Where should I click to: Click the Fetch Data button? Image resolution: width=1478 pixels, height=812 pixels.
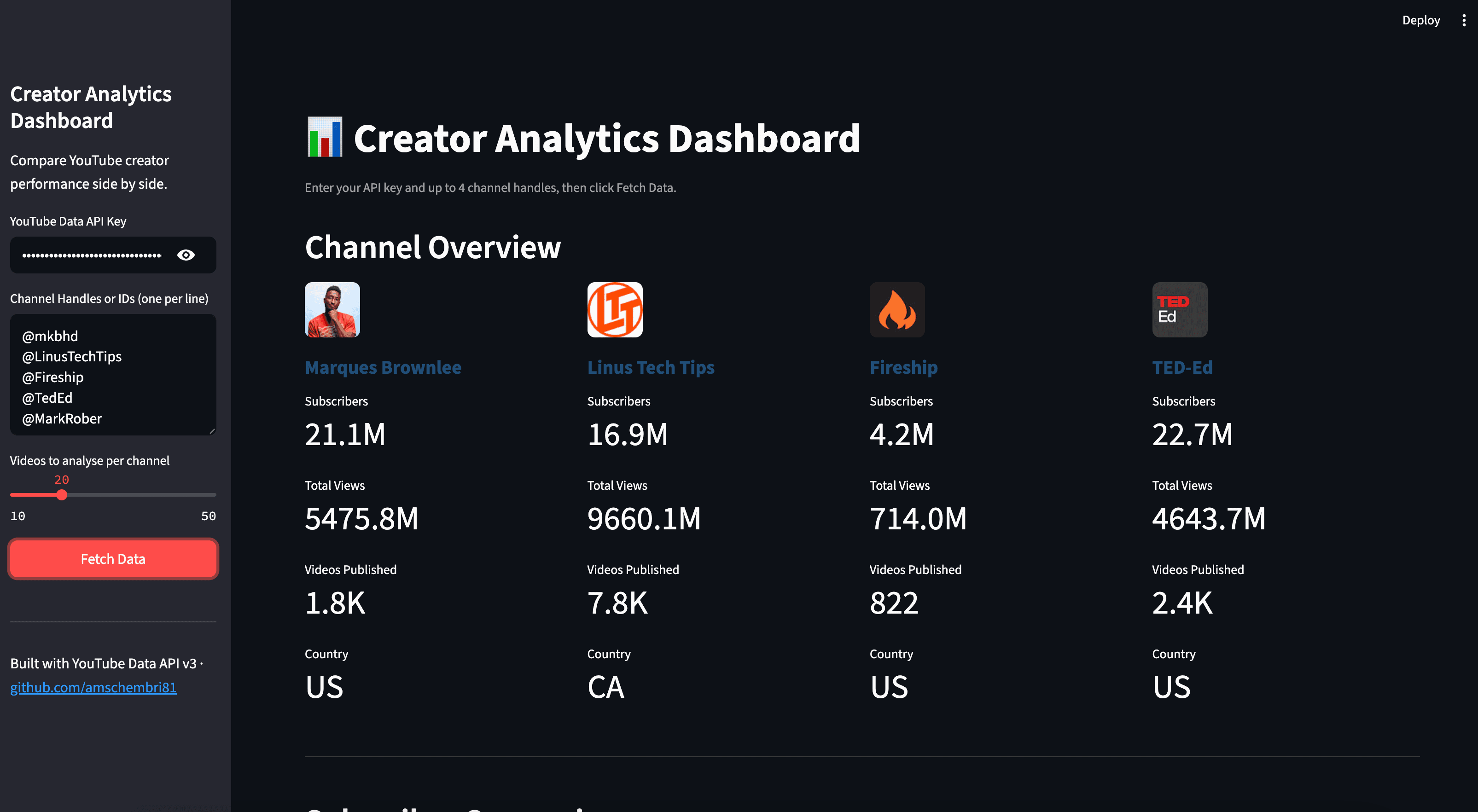coord(113,559)
